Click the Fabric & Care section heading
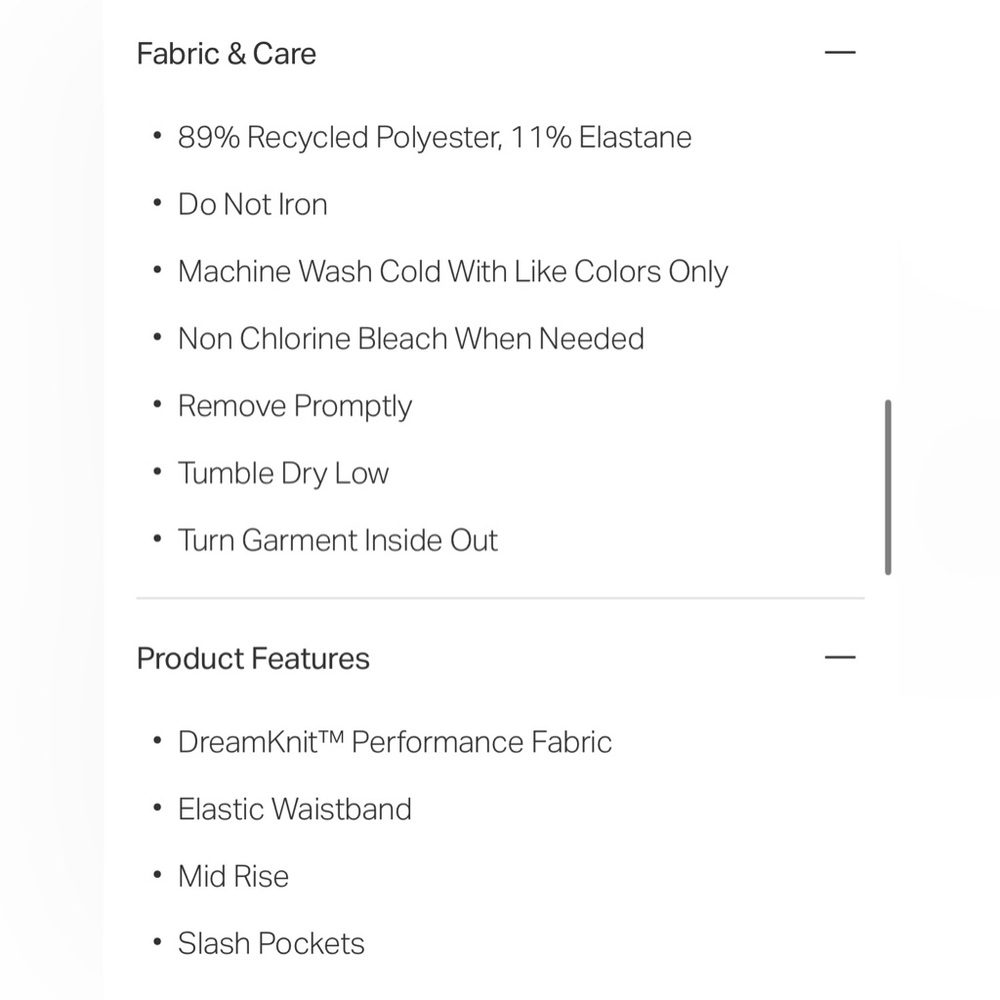The width and height of the screenshot is (1000, 1000). pyautogui.click(x=226, y=54)
